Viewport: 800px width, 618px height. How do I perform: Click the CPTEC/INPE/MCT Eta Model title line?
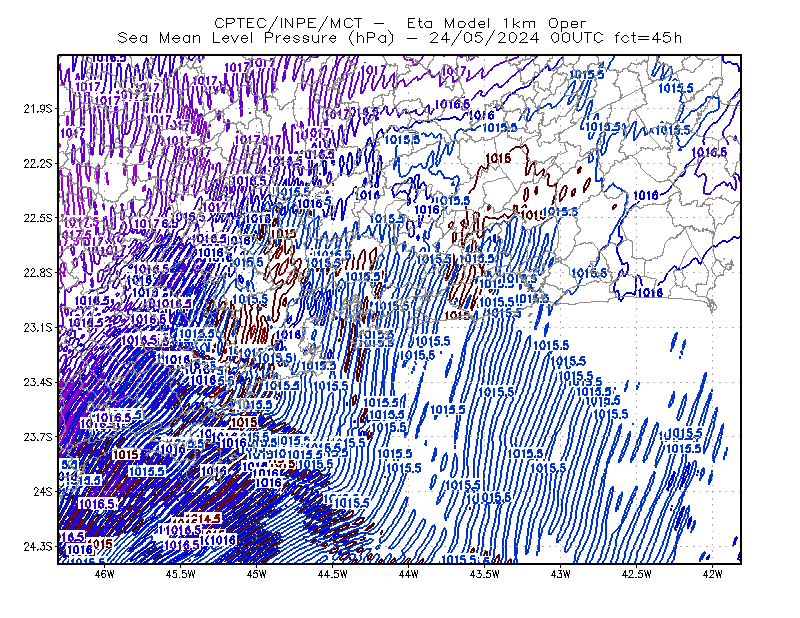point(400,23)
